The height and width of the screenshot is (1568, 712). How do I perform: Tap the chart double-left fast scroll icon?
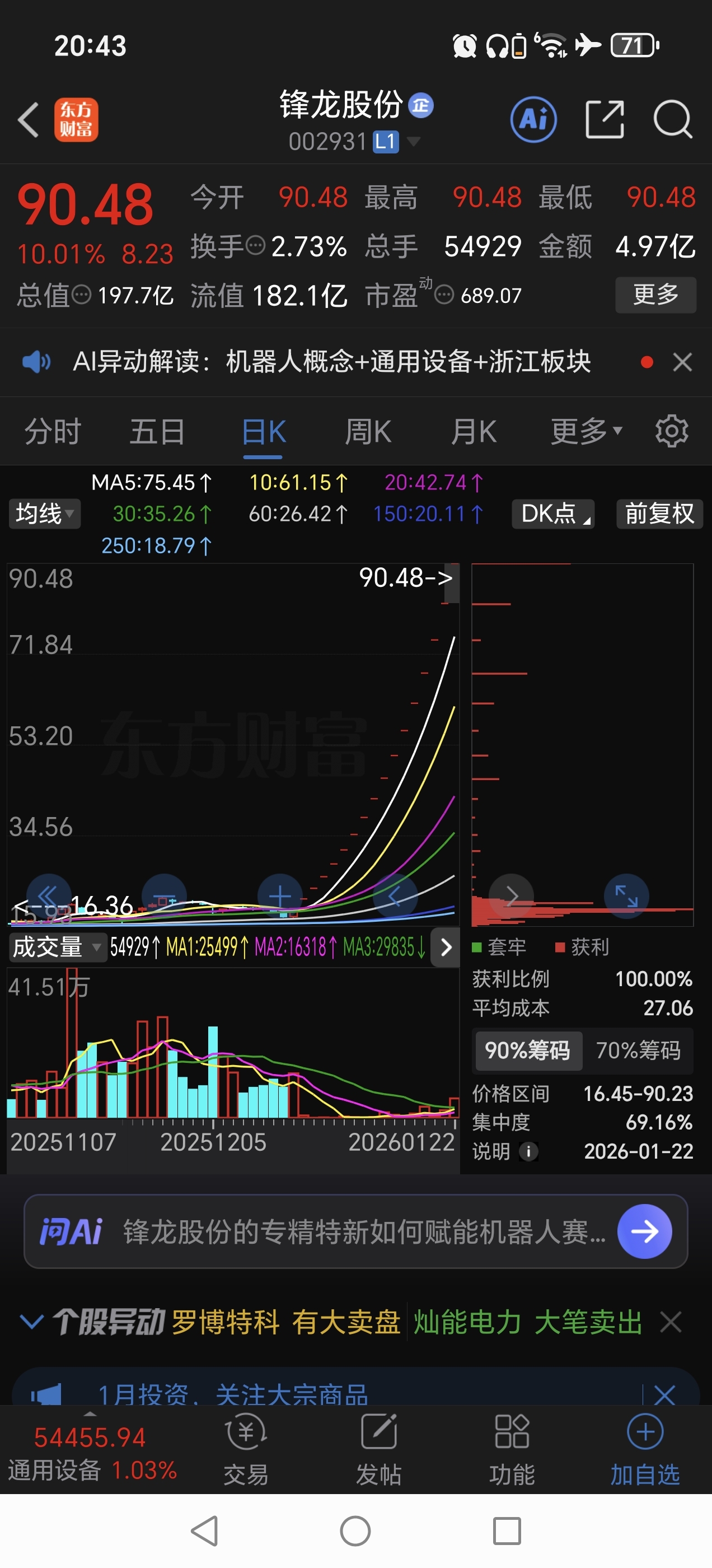pyautogui.click(x=48, y=896)
